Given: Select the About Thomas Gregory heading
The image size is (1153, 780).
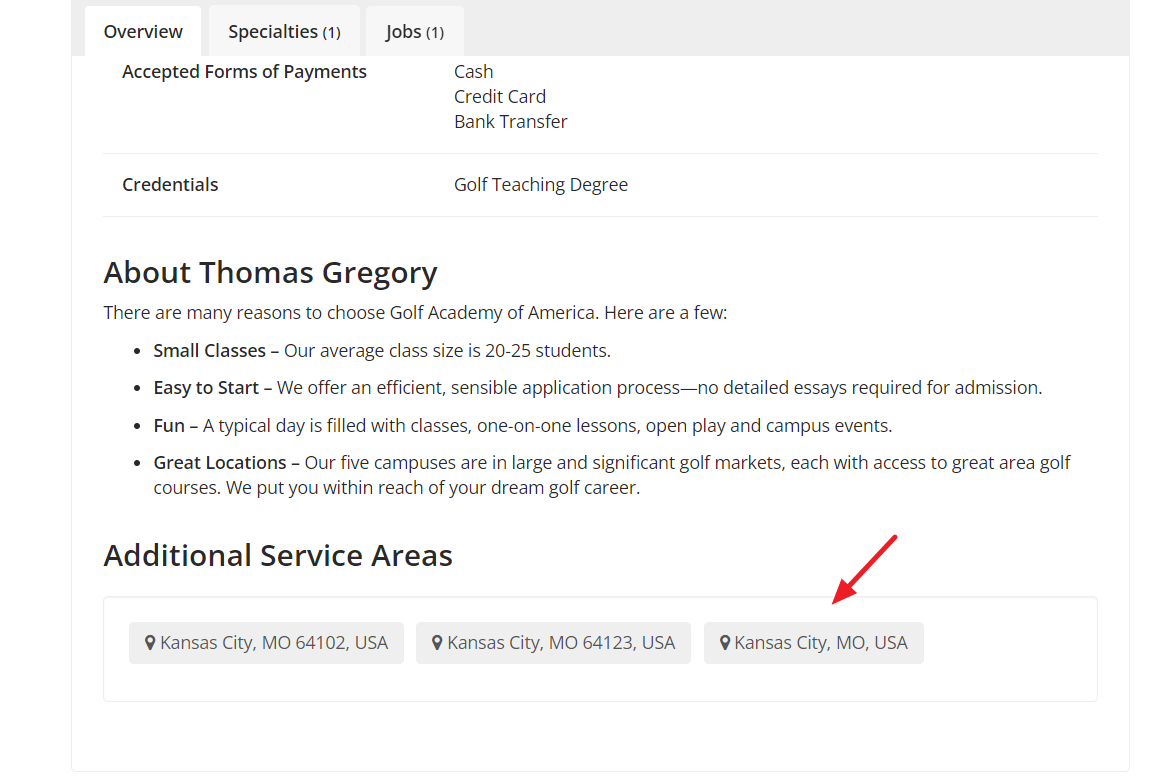Looking at the screenshot, I should (270, 272).
